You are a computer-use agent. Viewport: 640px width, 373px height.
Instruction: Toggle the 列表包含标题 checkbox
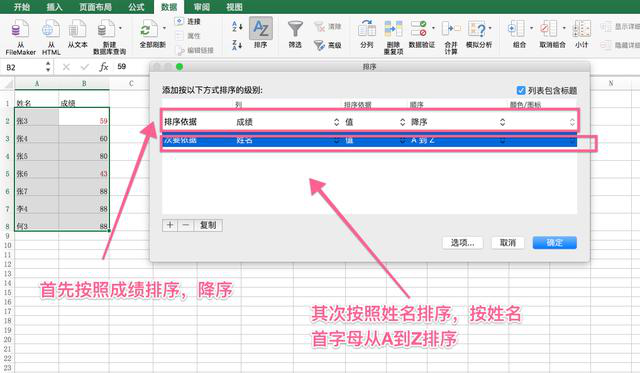[x=521, y=90]
